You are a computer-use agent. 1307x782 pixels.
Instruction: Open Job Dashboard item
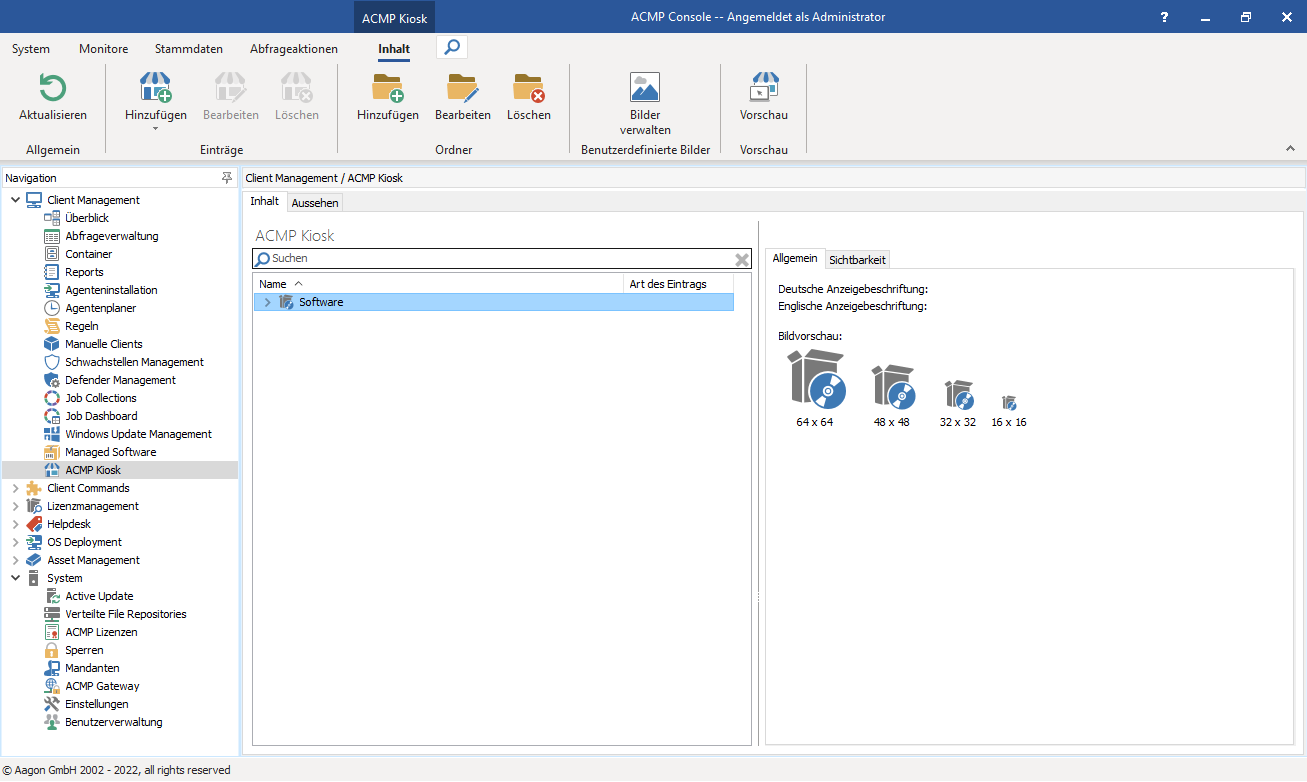click(101, 416)
